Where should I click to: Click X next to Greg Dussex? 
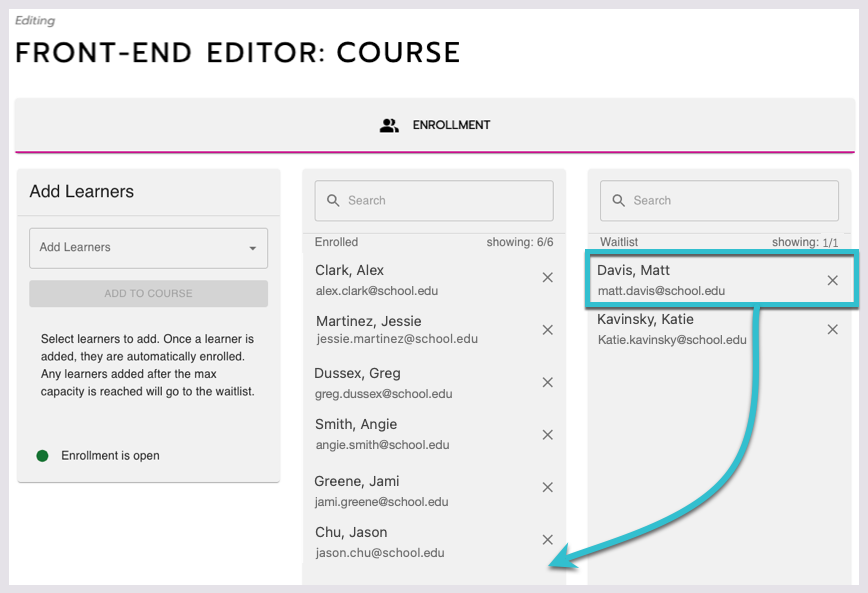(547, 382)
